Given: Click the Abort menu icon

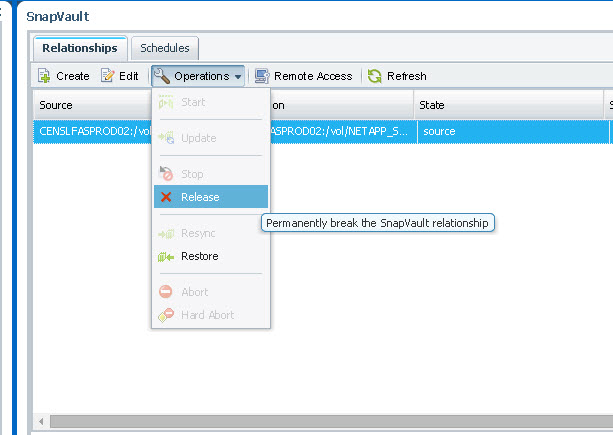Looking at the screenshot, I should [x=165, y=292].
